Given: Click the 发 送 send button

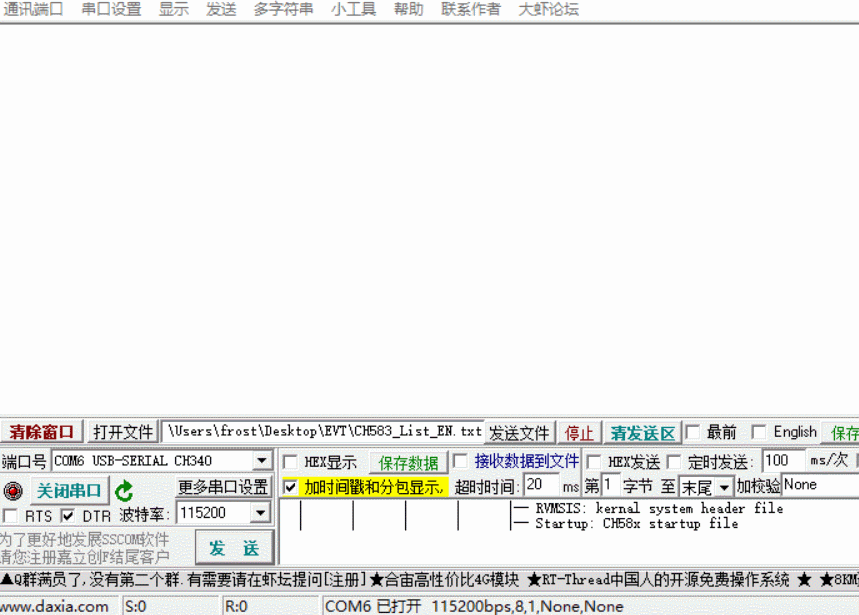Looking at the screenshot, I should (x=234, y=548).
